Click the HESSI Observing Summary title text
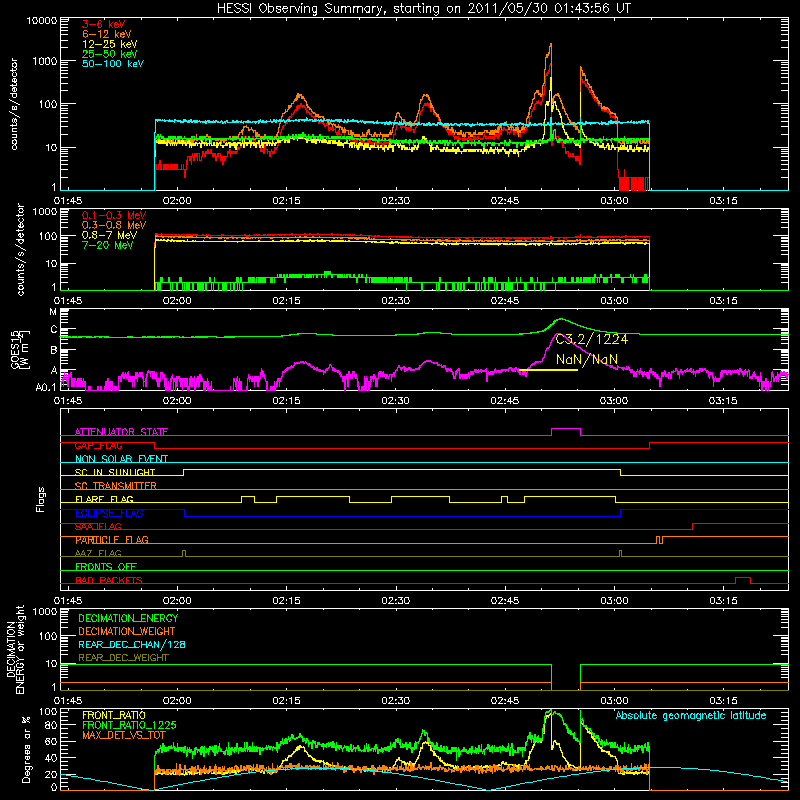 pyautogui.click(x=423, y=9)
